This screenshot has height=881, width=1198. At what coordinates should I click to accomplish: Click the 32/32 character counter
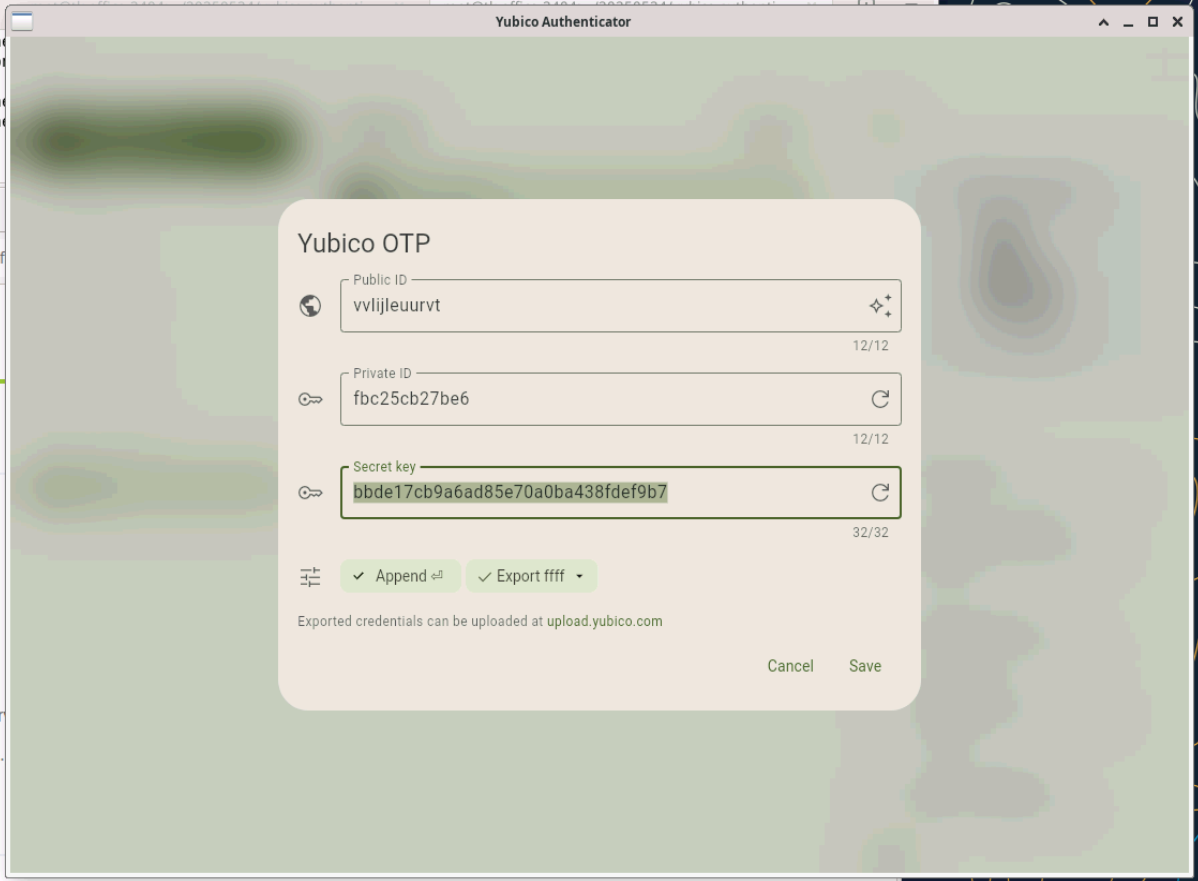coord(870,533)
